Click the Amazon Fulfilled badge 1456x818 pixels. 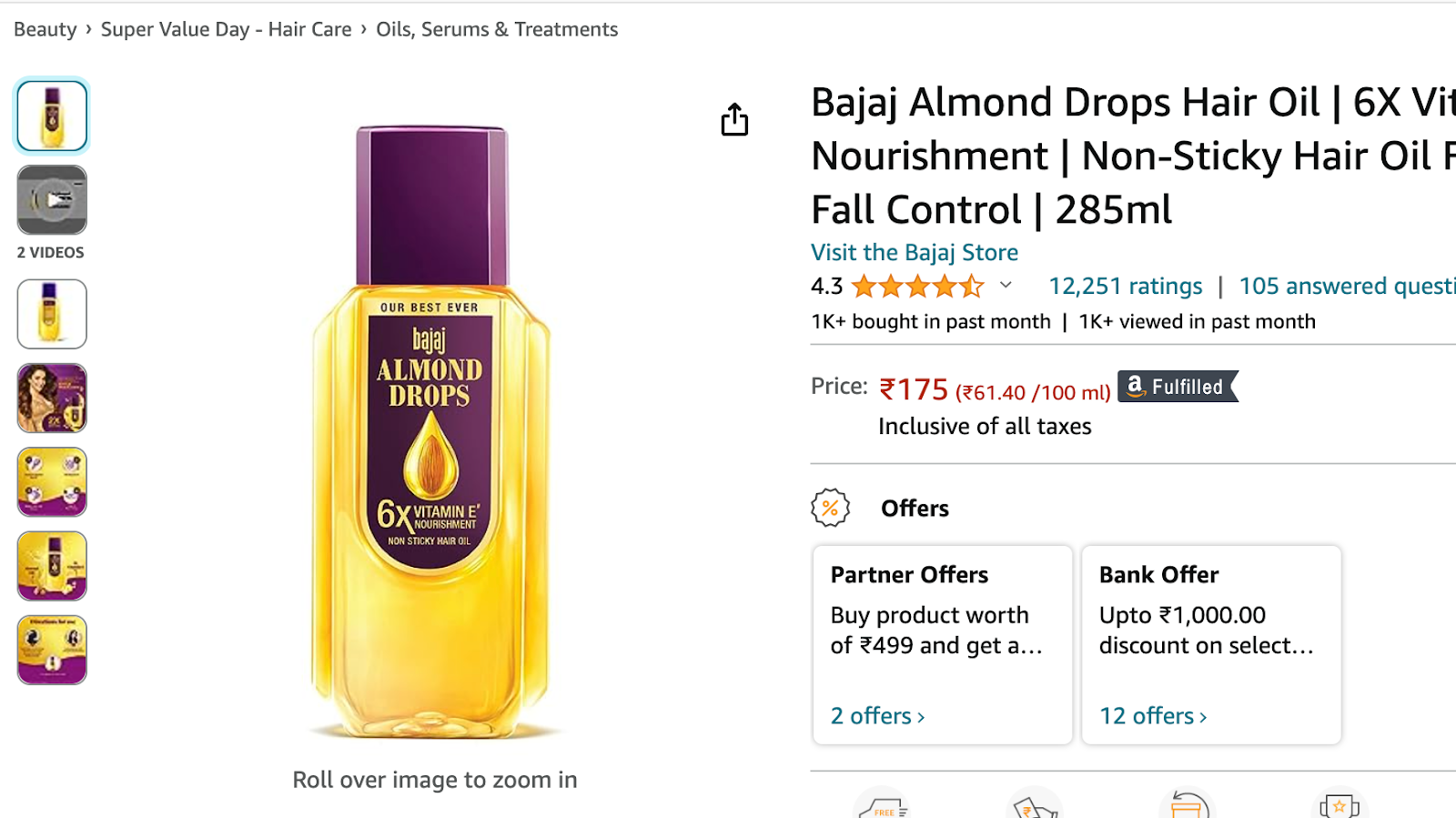click(x=1178, y=387)
